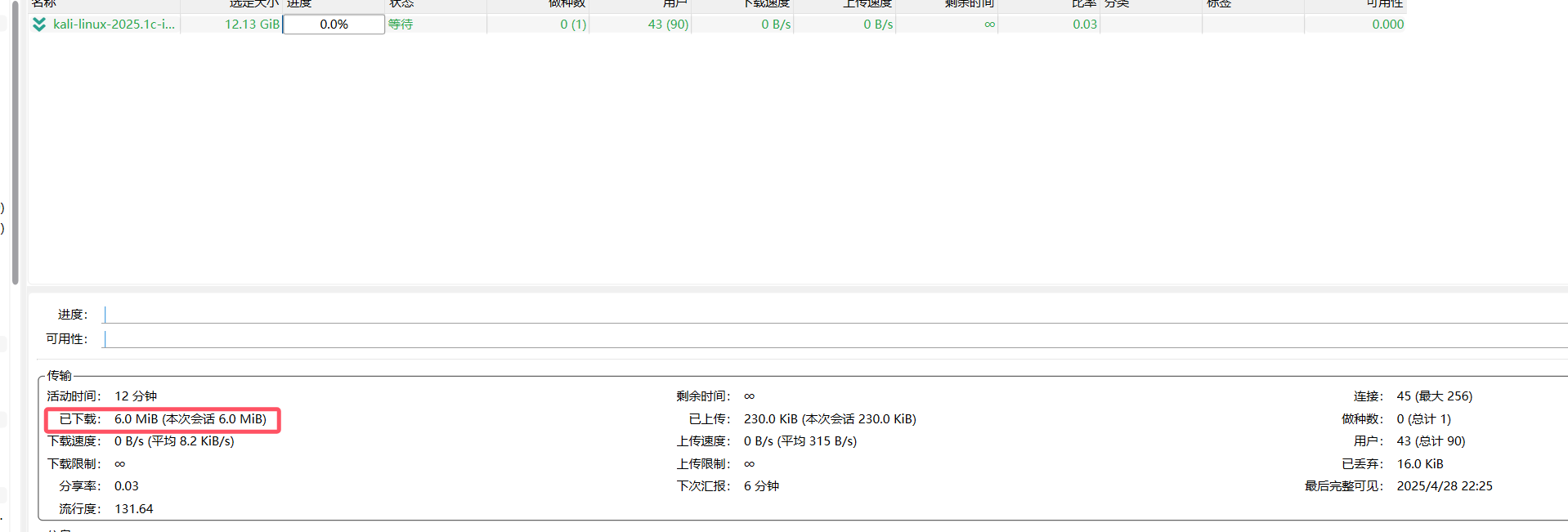Screen dimensions: 1568x532
Task: Click the 下次汇报 value 6 分钟
Action: 761,486
